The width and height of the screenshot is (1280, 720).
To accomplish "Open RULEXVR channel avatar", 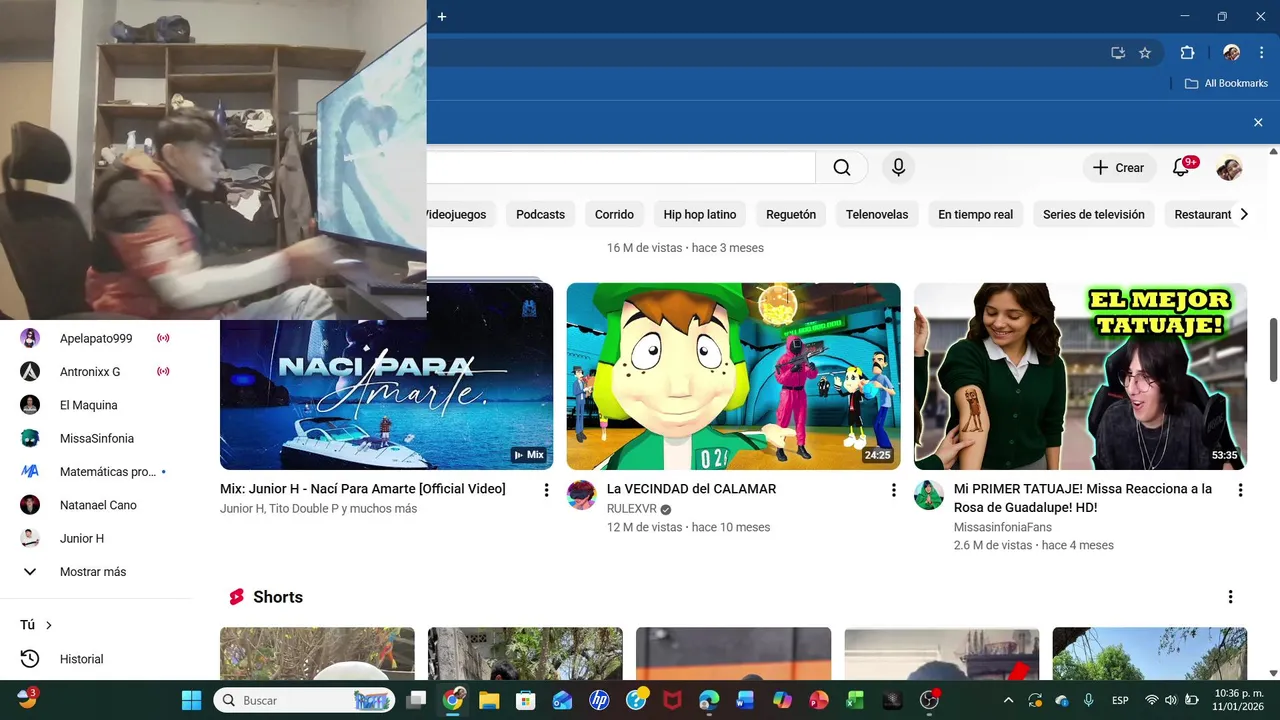I will tap(582, 495).
